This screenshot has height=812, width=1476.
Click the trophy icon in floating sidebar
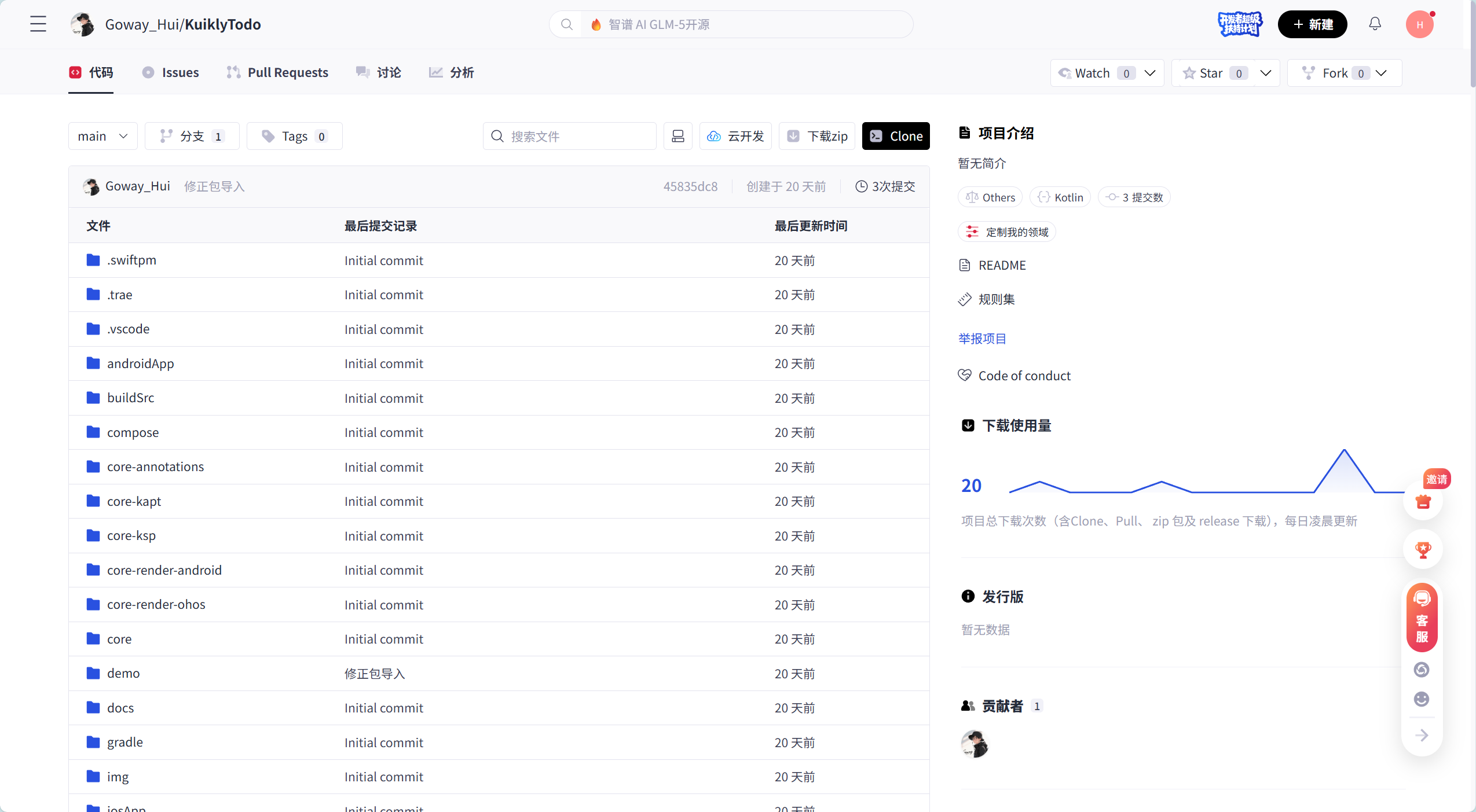click(1423, 550)
